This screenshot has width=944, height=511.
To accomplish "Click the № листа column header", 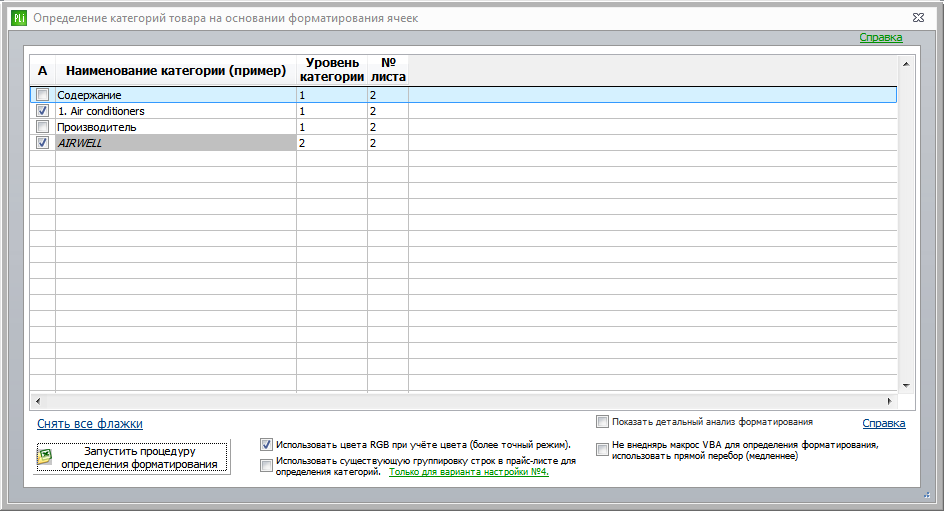I will coord(388,70).
